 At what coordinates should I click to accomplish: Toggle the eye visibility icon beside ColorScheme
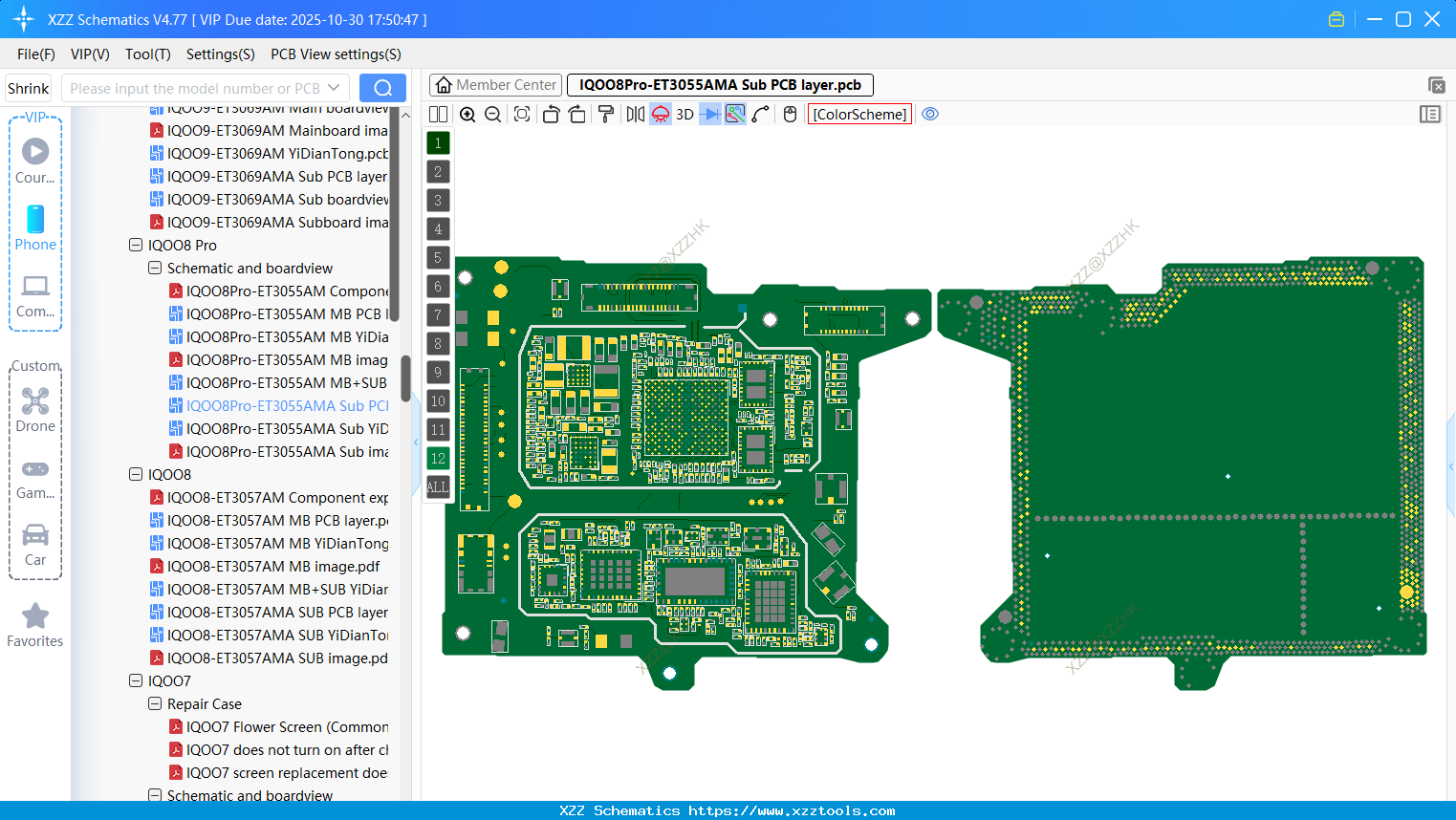click(x=930, y=114)
